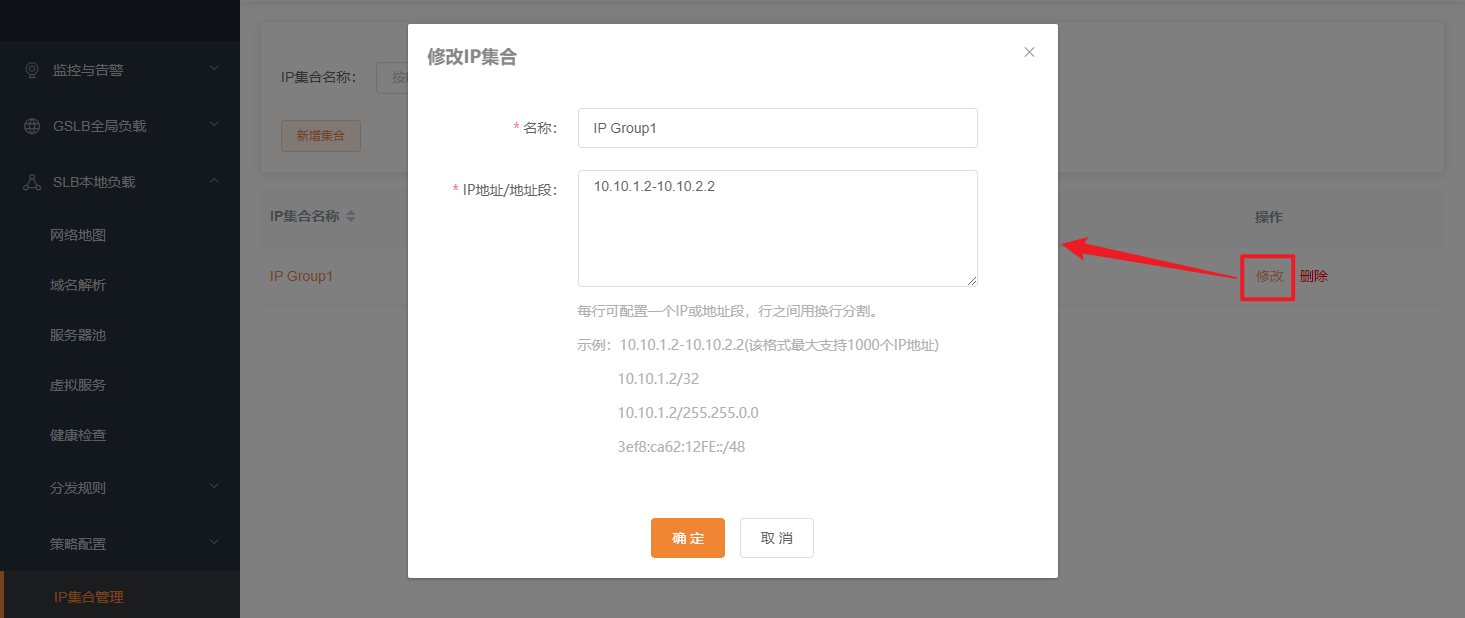Viewport: 1465px width, 618px height.
Task: Click the 监控与告警 menu label
Action: [88, 70]
